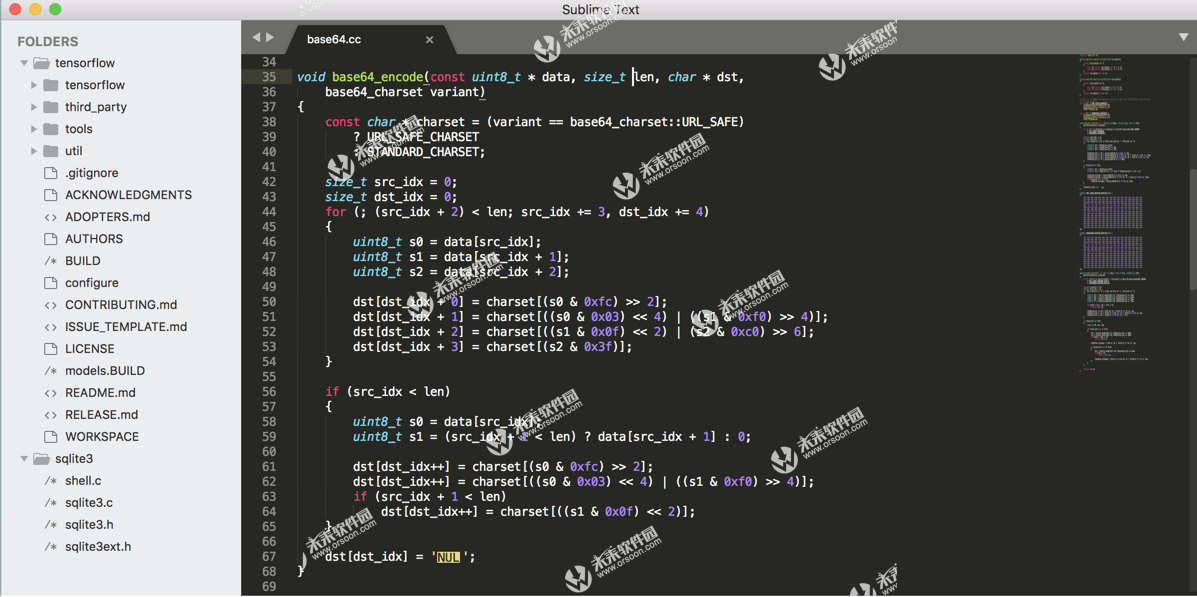Click the .gitignore file icon

tap(51, 173)
